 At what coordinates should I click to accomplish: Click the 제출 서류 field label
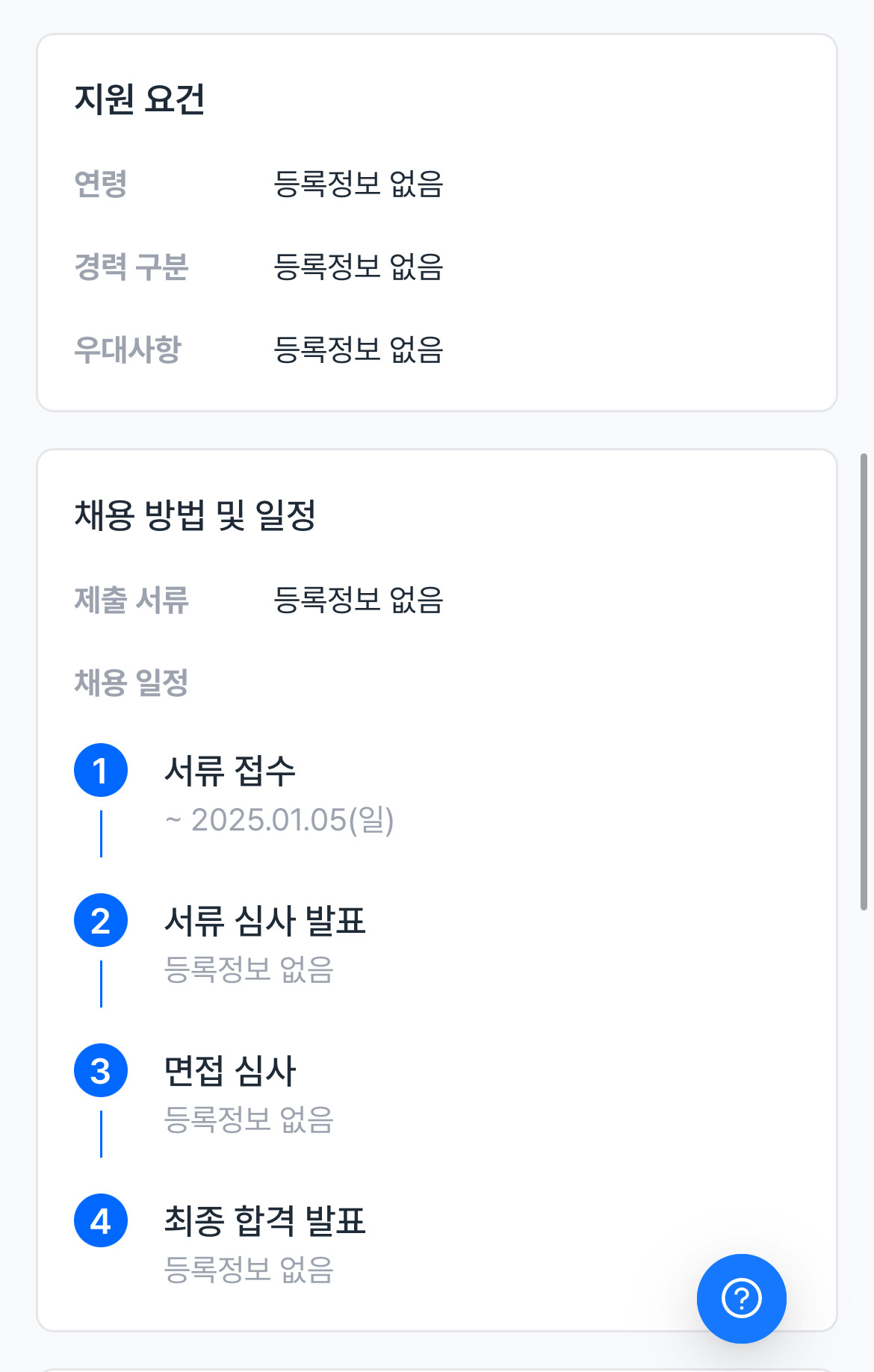tap(131, 600)
